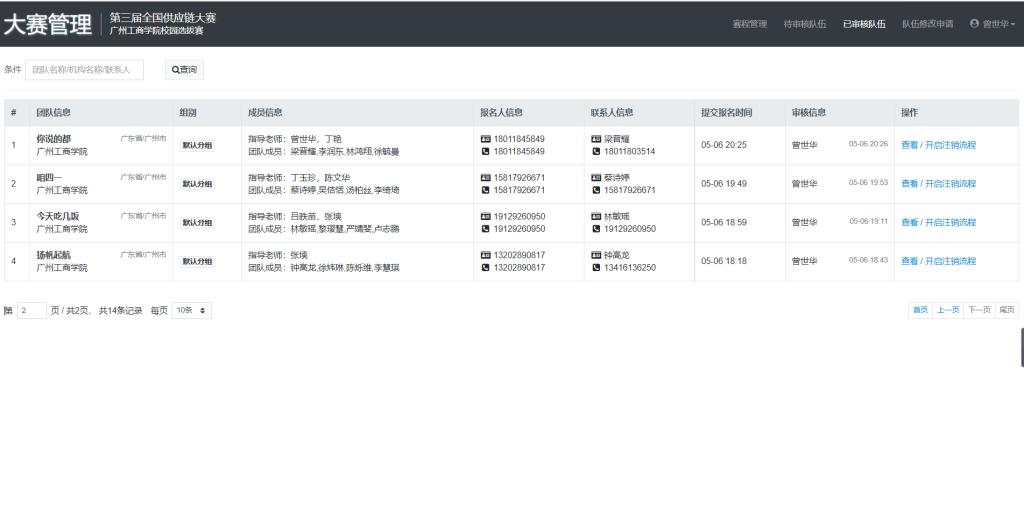Click 查看 link for team 你说的都

click(x=909, y=145)
